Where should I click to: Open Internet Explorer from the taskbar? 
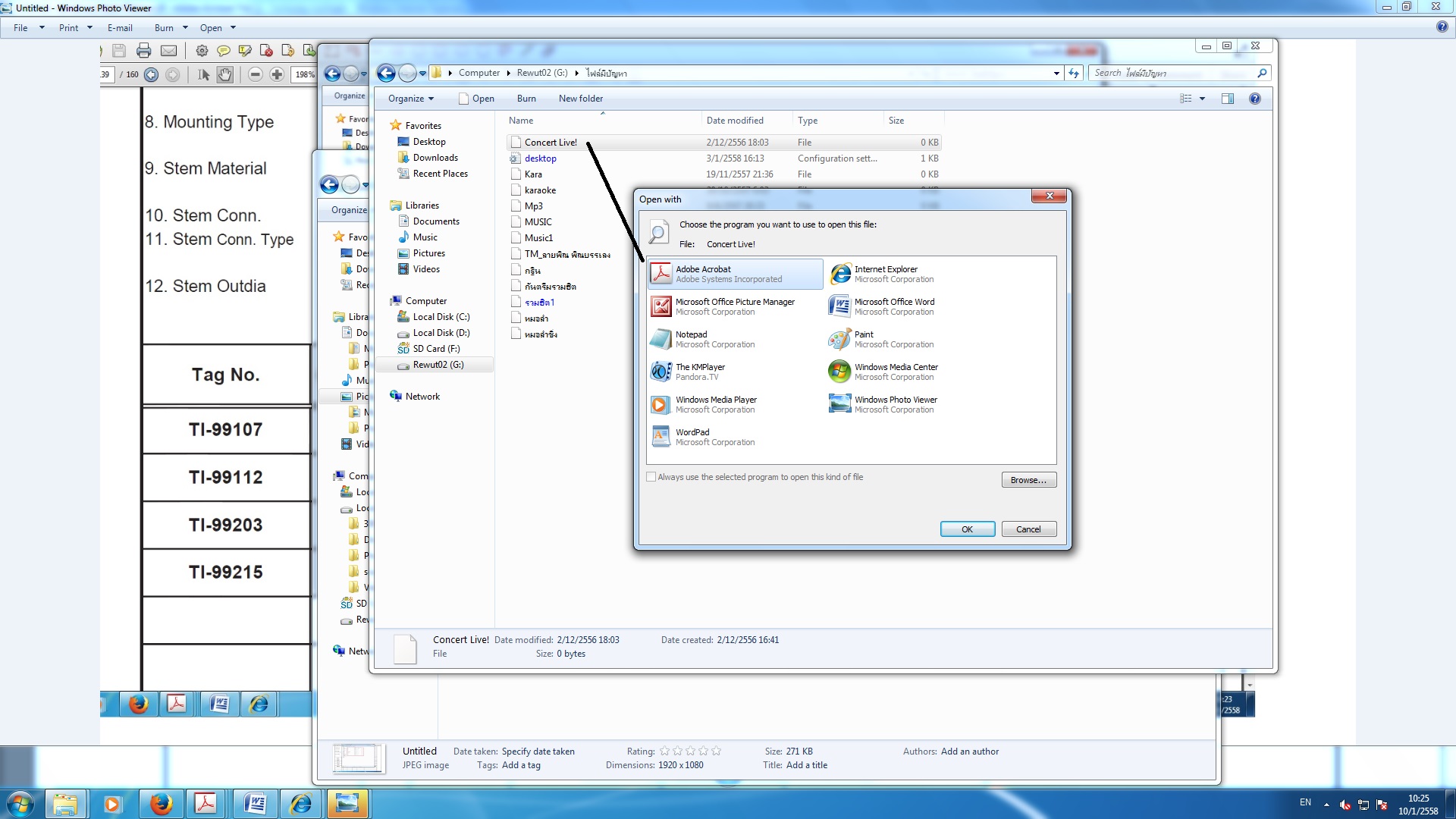tap(301, 804)
